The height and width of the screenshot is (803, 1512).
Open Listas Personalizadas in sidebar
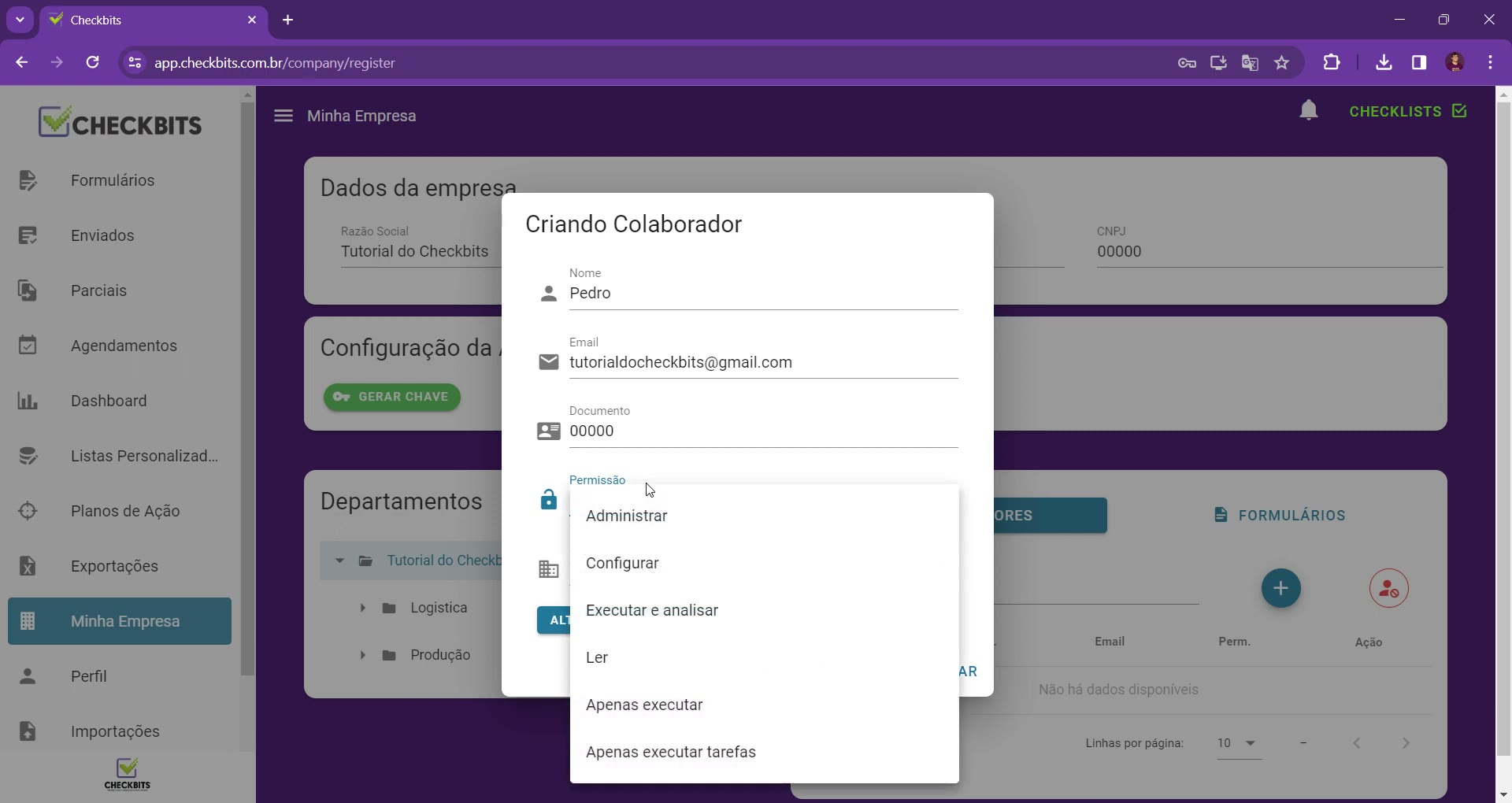tap(120, 456)
